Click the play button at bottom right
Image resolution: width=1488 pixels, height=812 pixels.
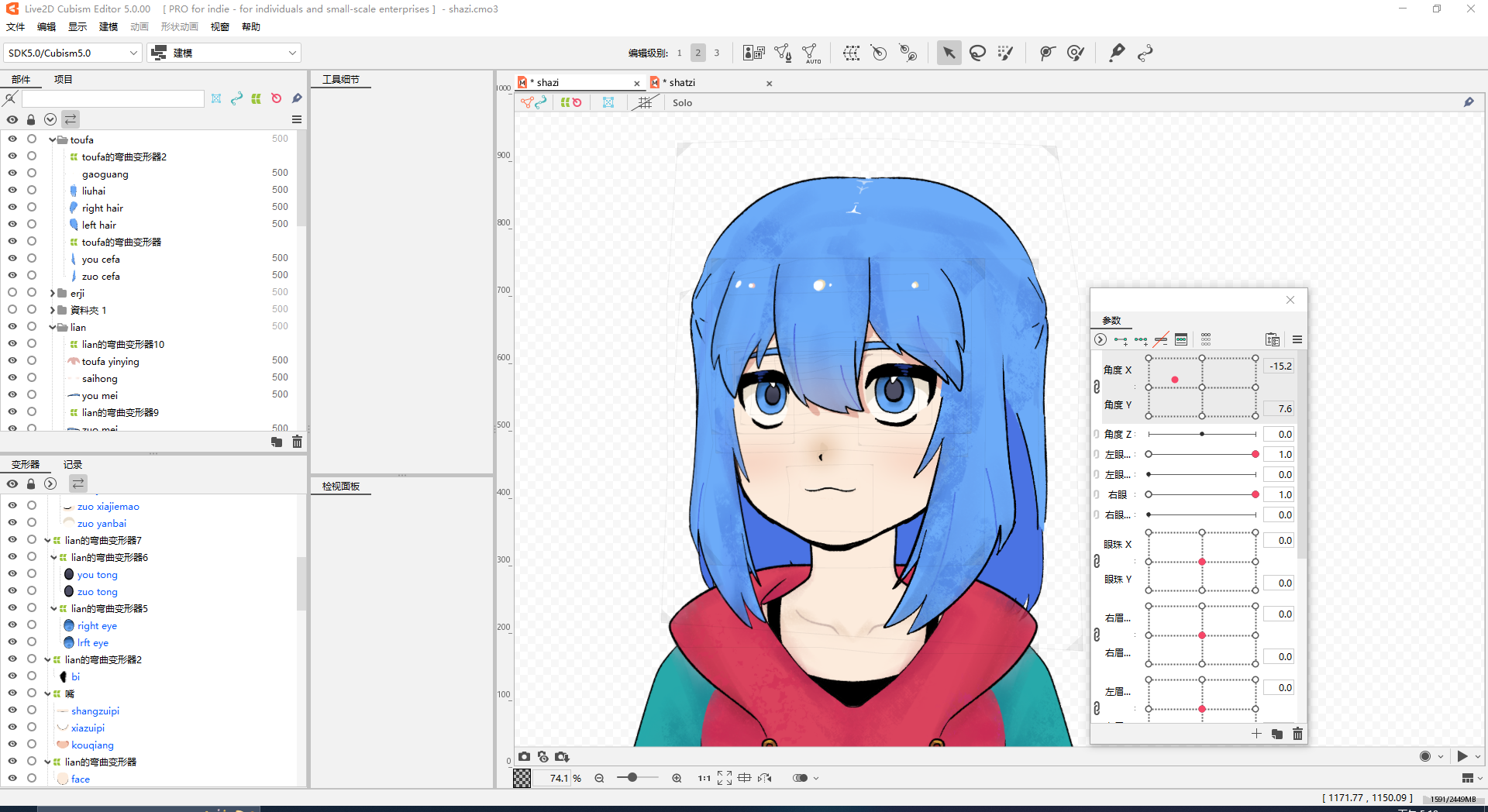(x=1462, y=756)
